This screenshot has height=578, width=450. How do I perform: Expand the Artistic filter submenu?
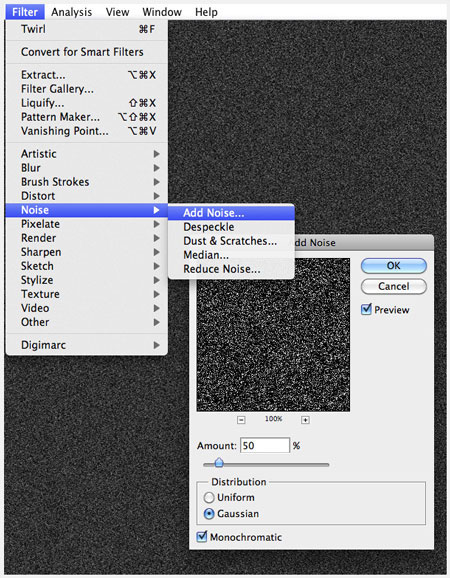pyautogui.click(x=87, y=154)
